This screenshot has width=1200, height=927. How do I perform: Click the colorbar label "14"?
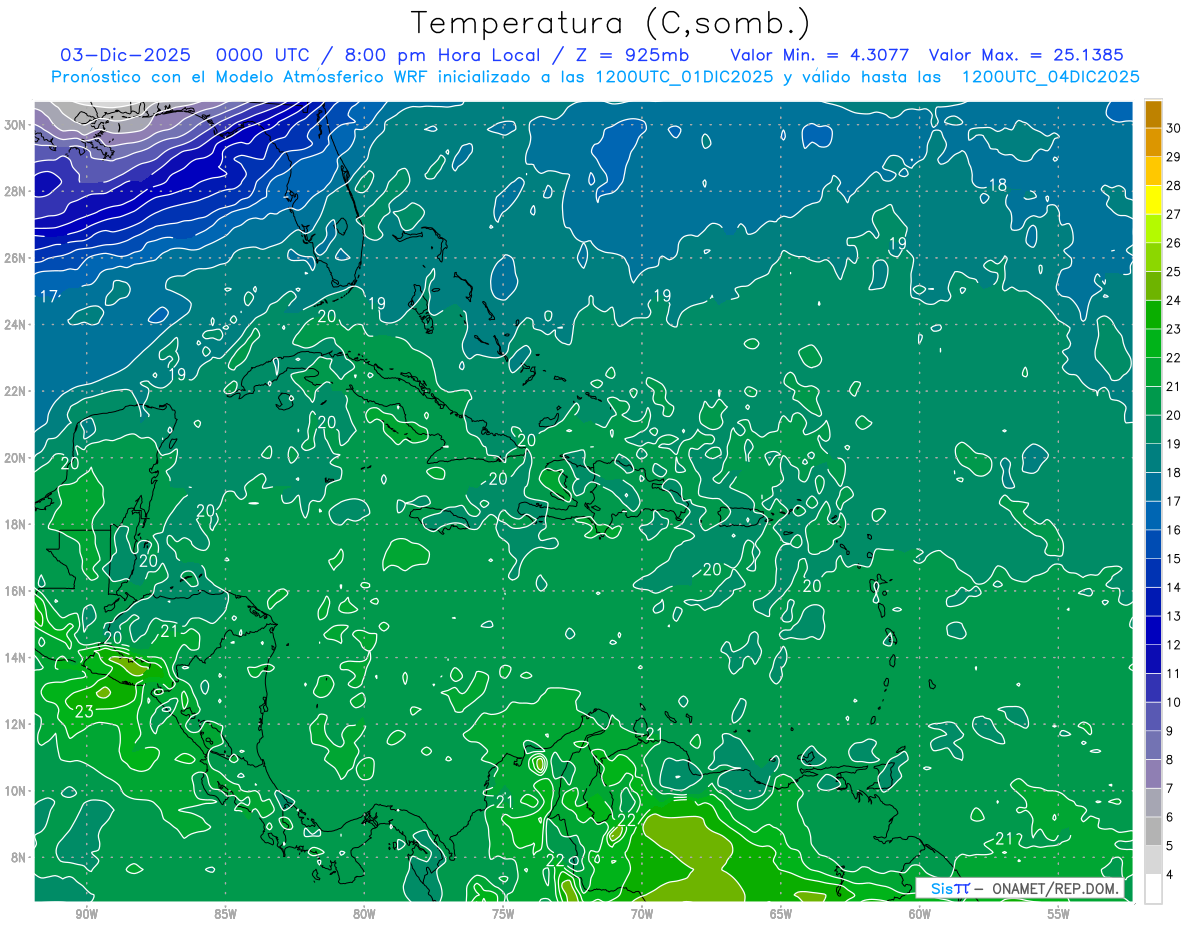pos(1174,587)
